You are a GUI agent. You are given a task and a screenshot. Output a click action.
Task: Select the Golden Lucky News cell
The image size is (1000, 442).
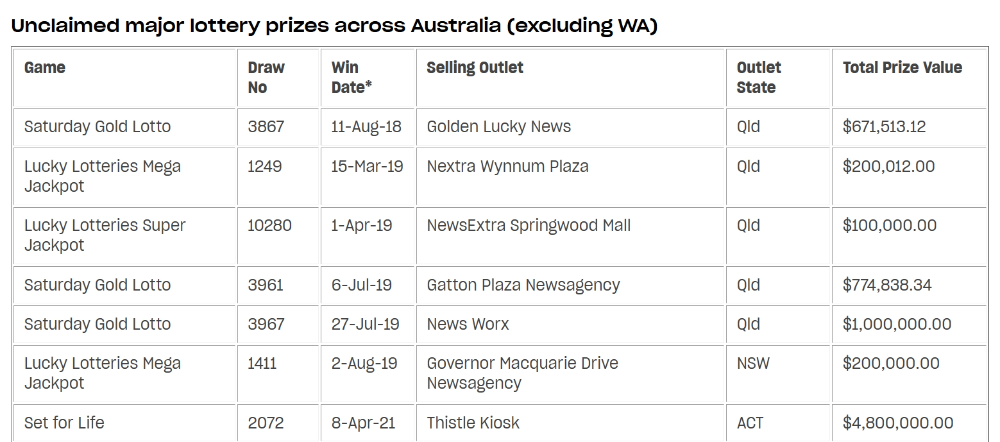[570, 127]
